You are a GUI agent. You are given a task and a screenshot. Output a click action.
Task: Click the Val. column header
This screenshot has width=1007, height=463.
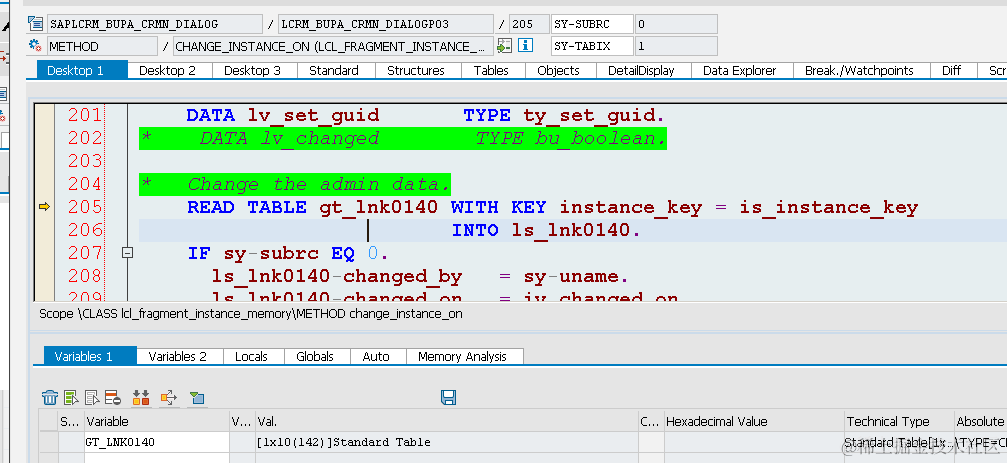[446, 422]
